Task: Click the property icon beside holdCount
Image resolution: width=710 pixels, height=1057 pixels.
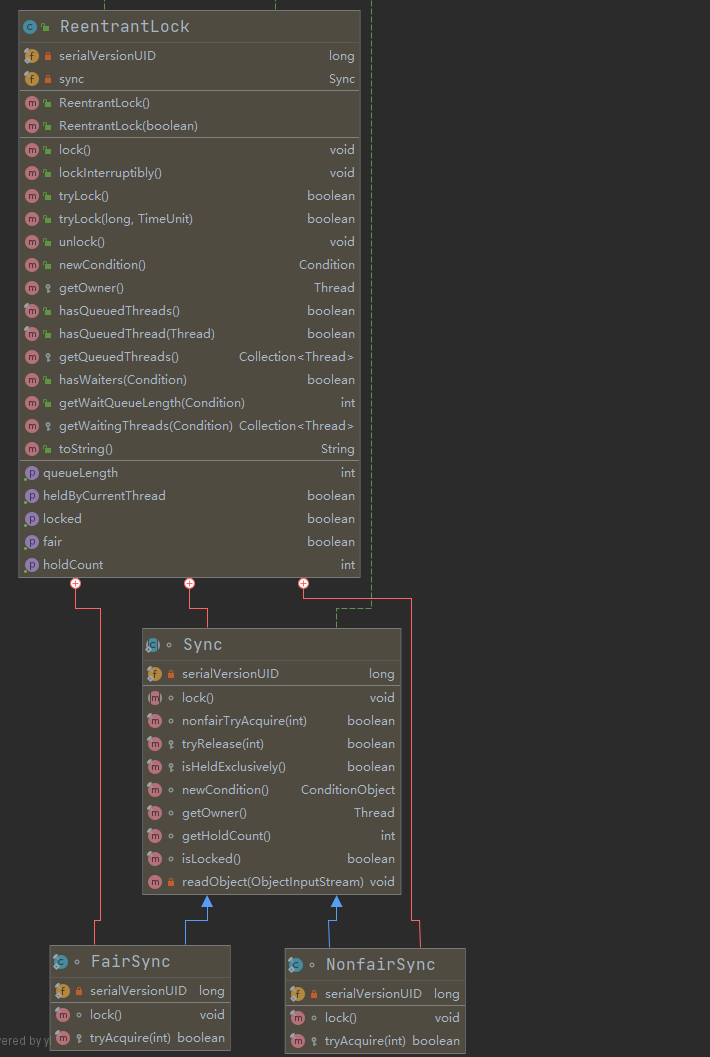Action: point(31,565)
